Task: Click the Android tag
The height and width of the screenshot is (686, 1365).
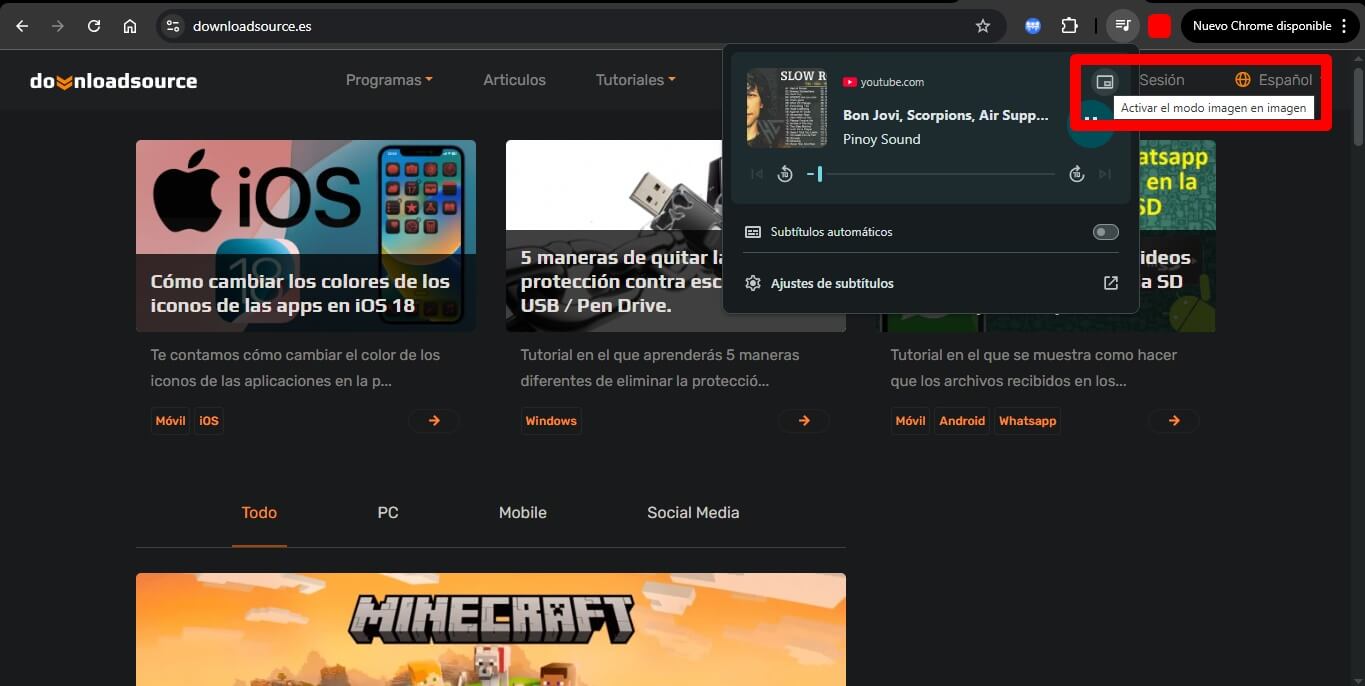Action: pyautogui.click(x=962, y=421)
